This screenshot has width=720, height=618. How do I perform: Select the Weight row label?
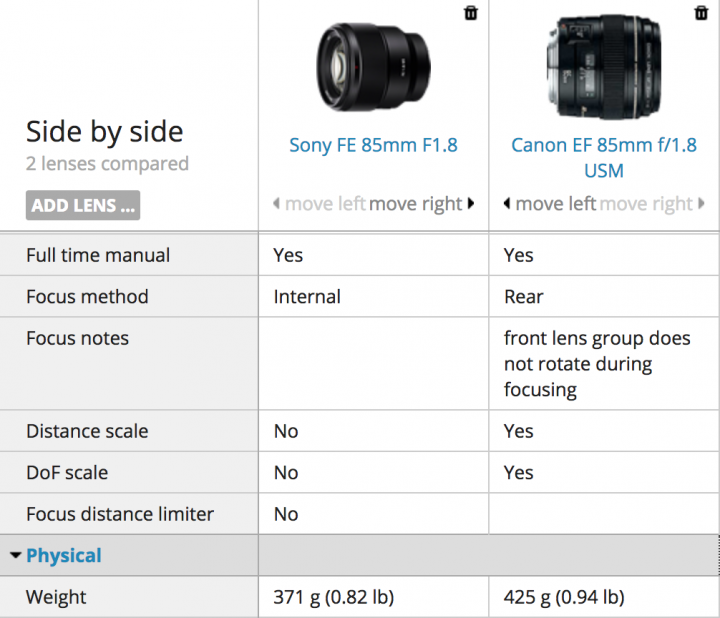pyautogui.click(x=56, y=597)
